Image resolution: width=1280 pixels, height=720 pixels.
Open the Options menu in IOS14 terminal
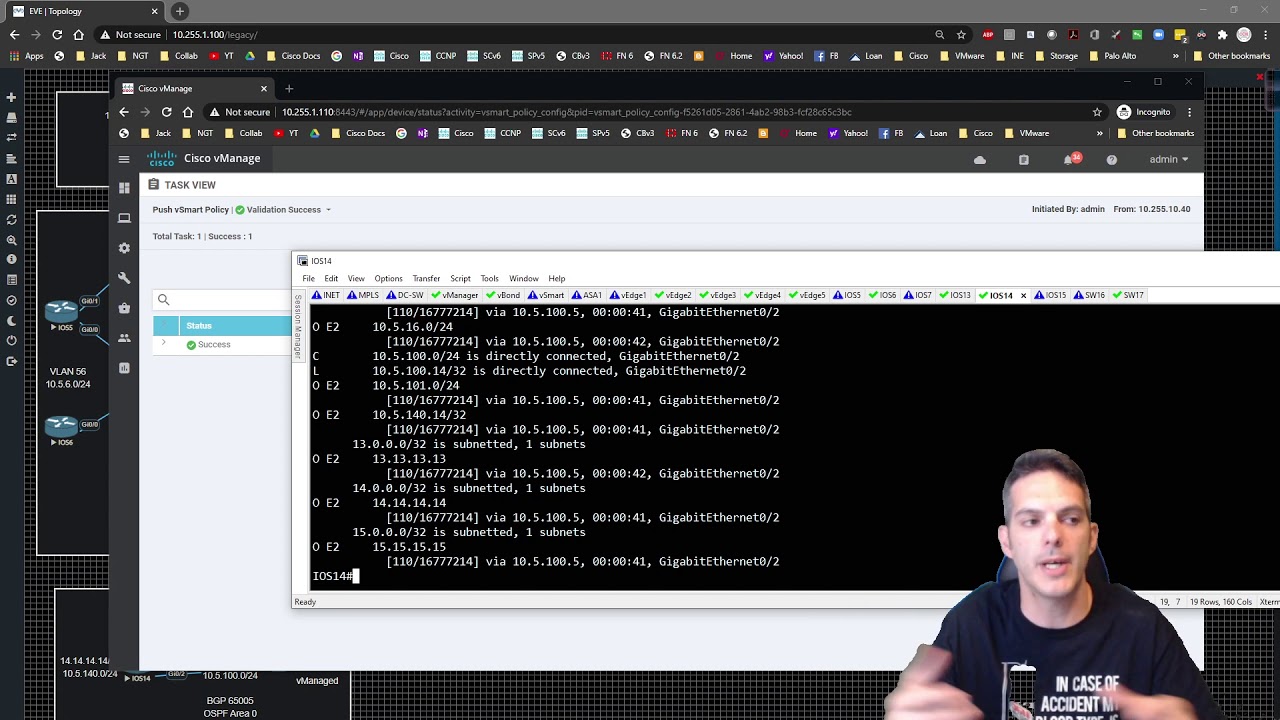(388, 279)
